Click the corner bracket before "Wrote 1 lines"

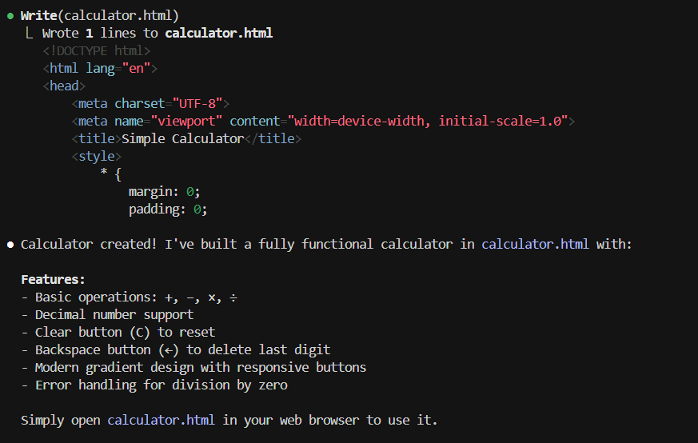coord(29,34)
